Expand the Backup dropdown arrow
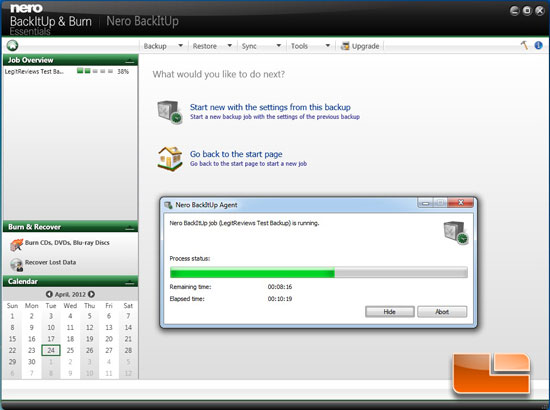This screenshot has height=410, width=550. coord(181,46)
